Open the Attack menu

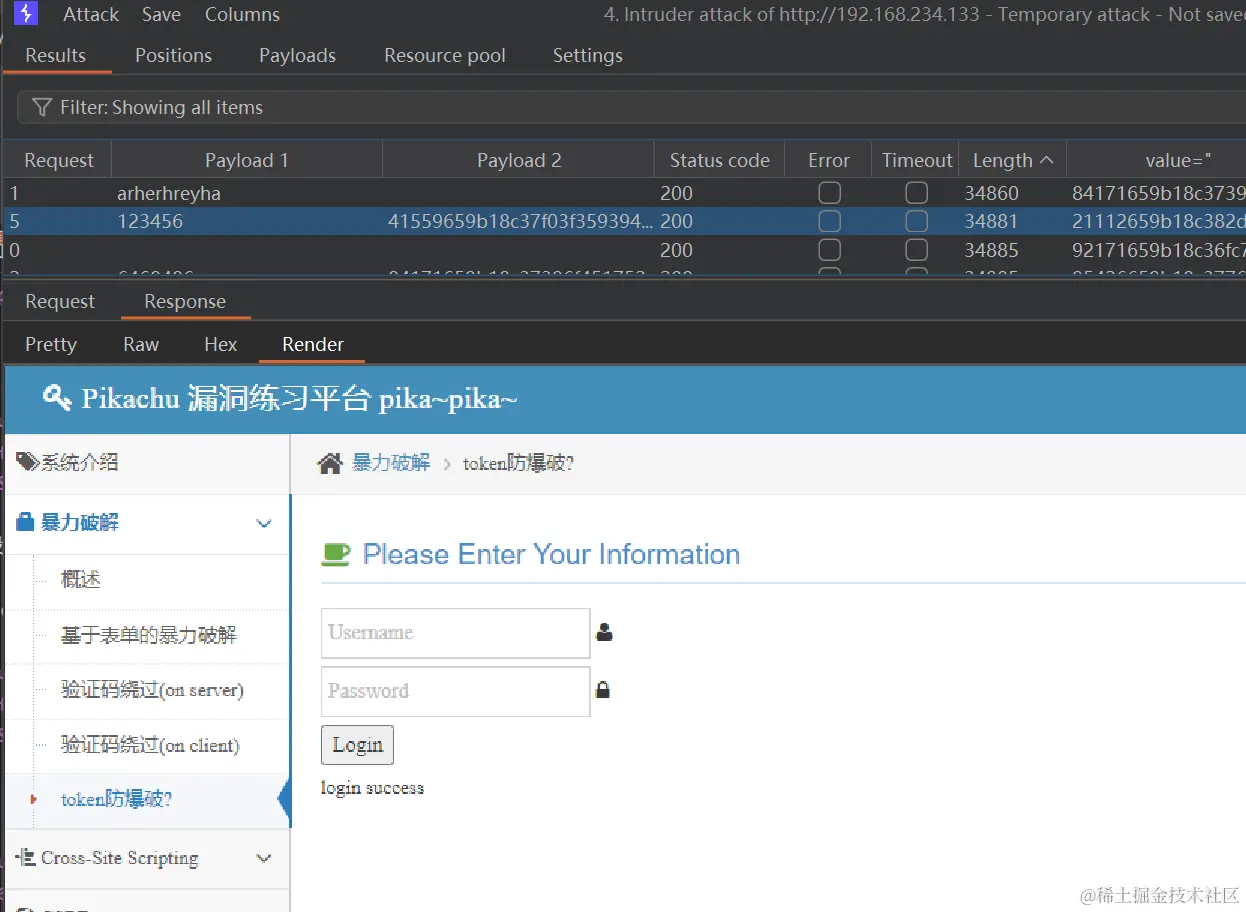(x=91, y=14)
